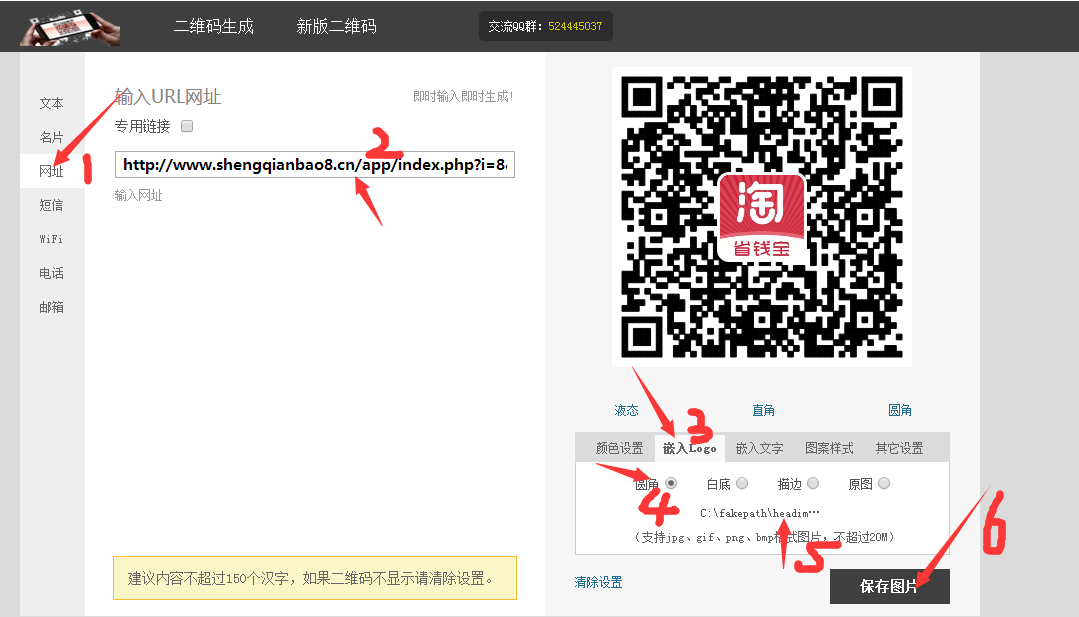This screenshot has height=617, width=1079.
Task: Open the 邮箱 QR type
Action: (x=51, y=307)
